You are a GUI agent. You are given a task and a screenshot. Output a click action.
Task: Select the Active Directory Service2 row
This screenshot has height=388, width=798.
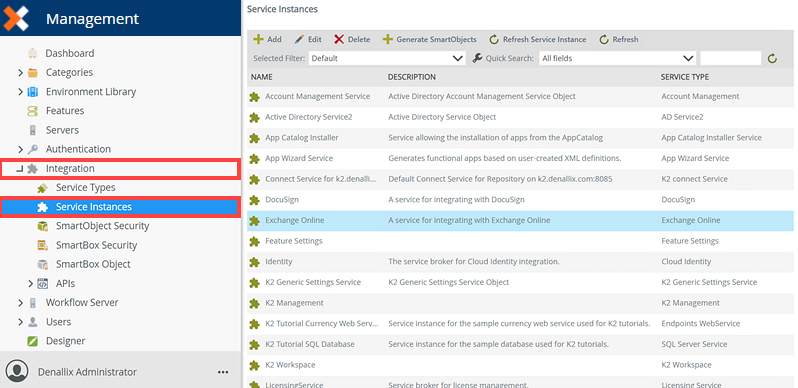point(521,117)
